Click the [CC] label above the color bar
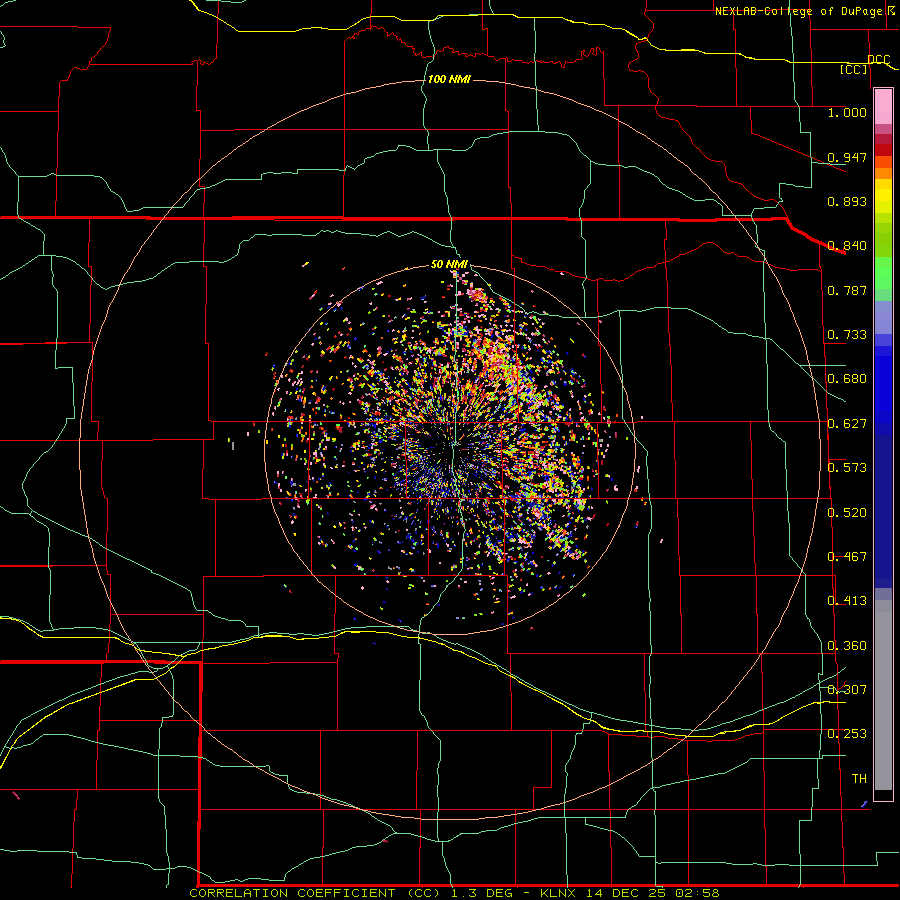Screen dimensions: 900x900 pyautogui.click(x=854, y=69)
